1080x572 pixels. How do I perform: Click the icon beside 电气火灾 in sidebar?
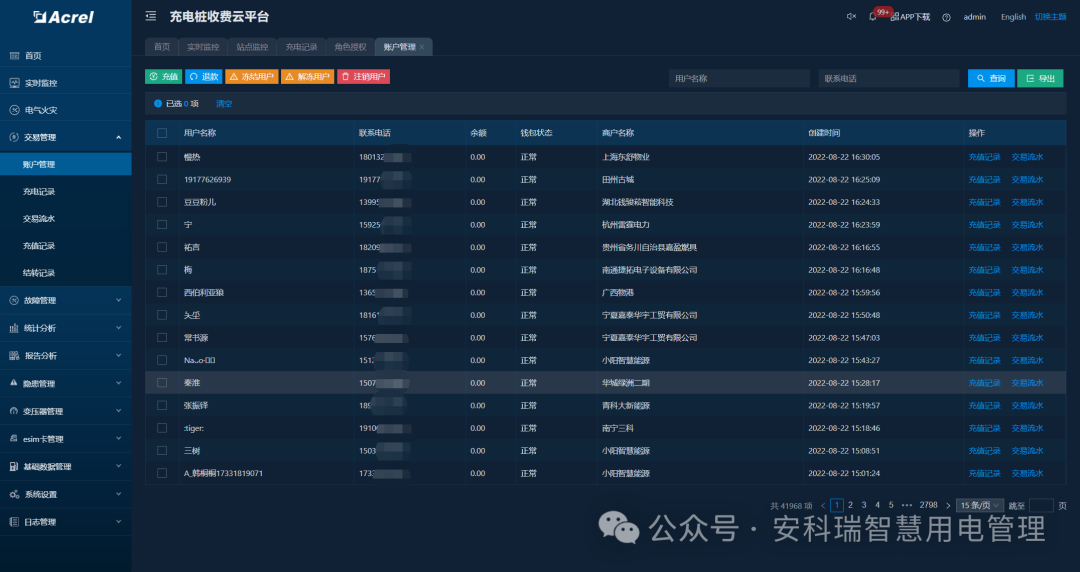(14, 110)
